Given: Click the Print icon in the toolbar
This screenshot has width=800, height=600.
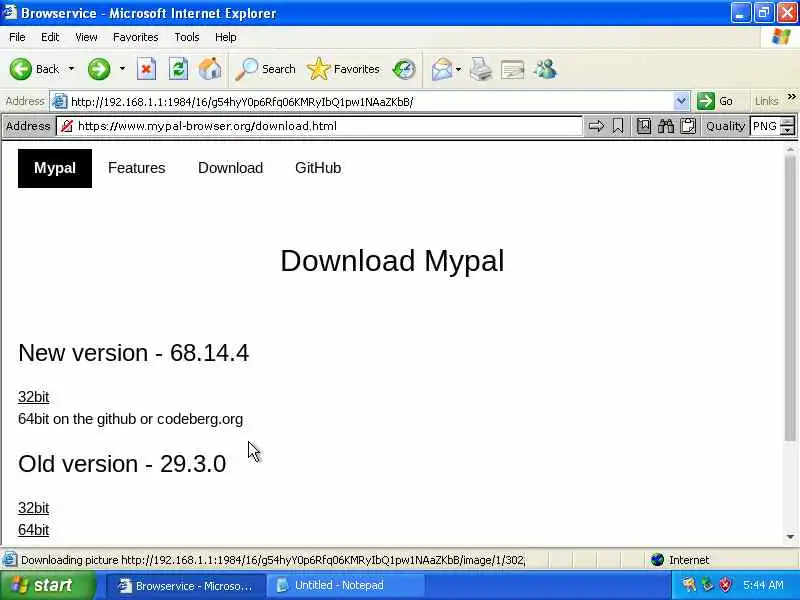Looking at the screenshot, I should pos(481,69).
